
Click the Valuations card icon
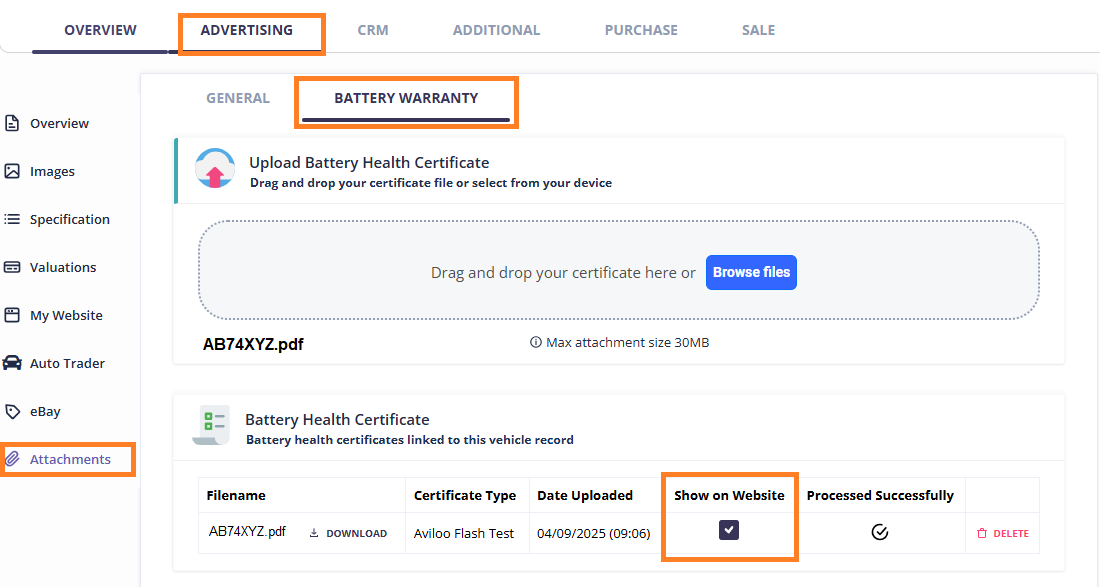point(12,268)
